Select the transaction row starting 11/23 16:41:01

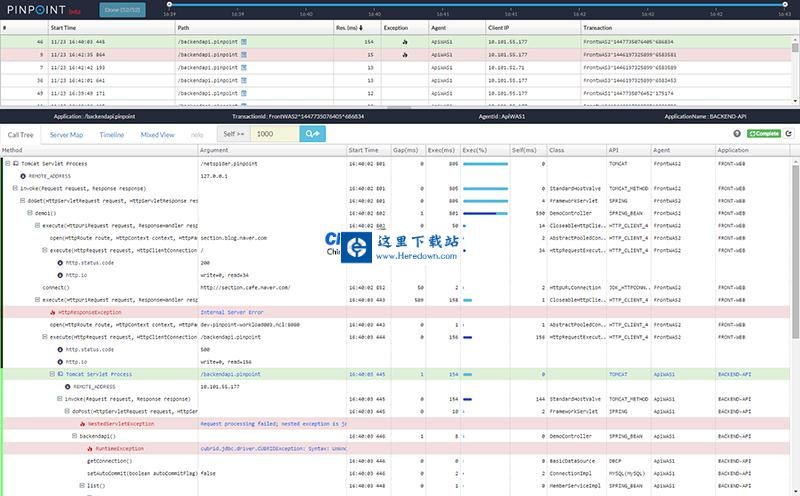point(396,80)
